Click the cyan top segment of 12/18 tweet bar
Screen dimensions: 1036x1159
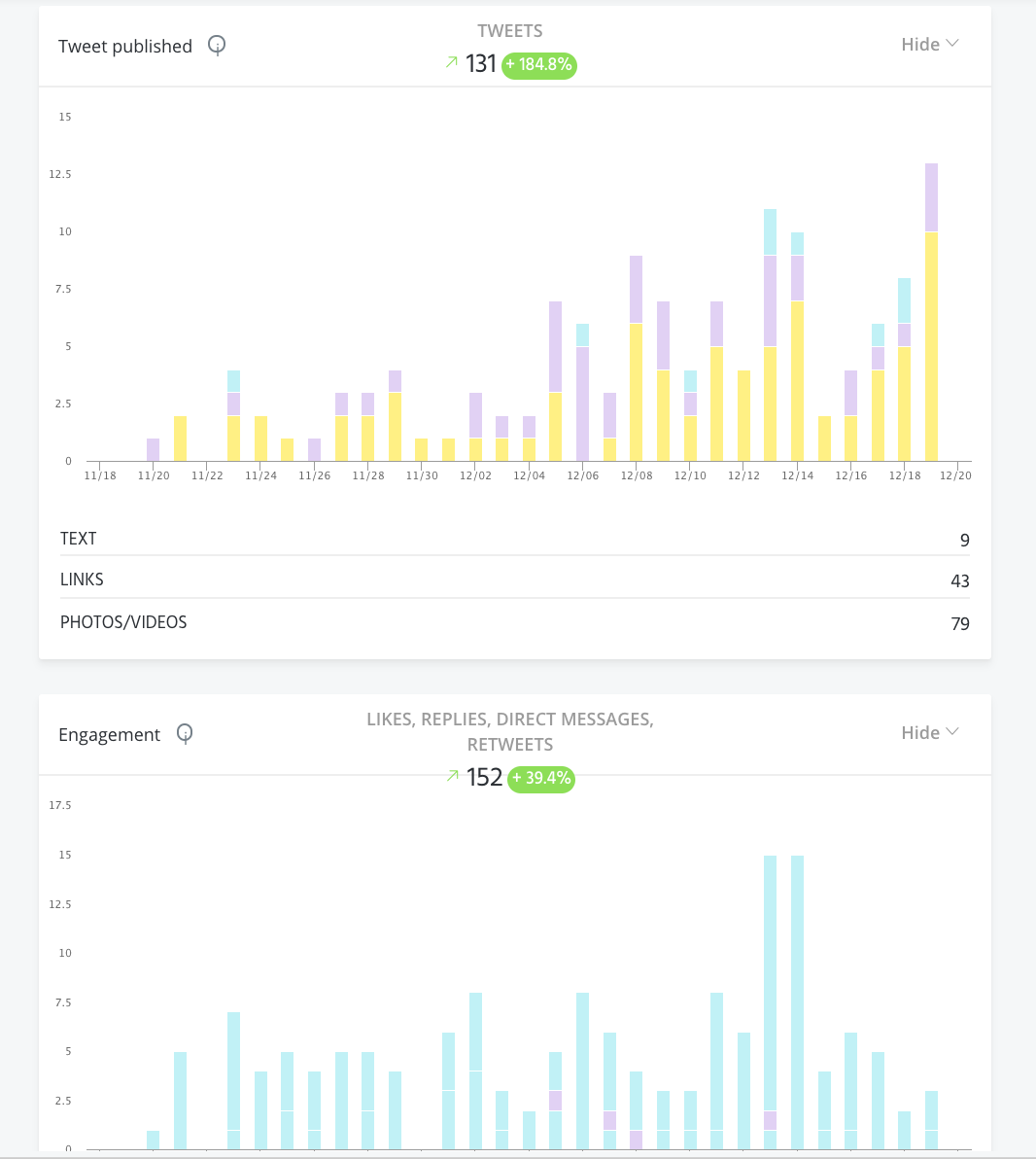(905, 300)
